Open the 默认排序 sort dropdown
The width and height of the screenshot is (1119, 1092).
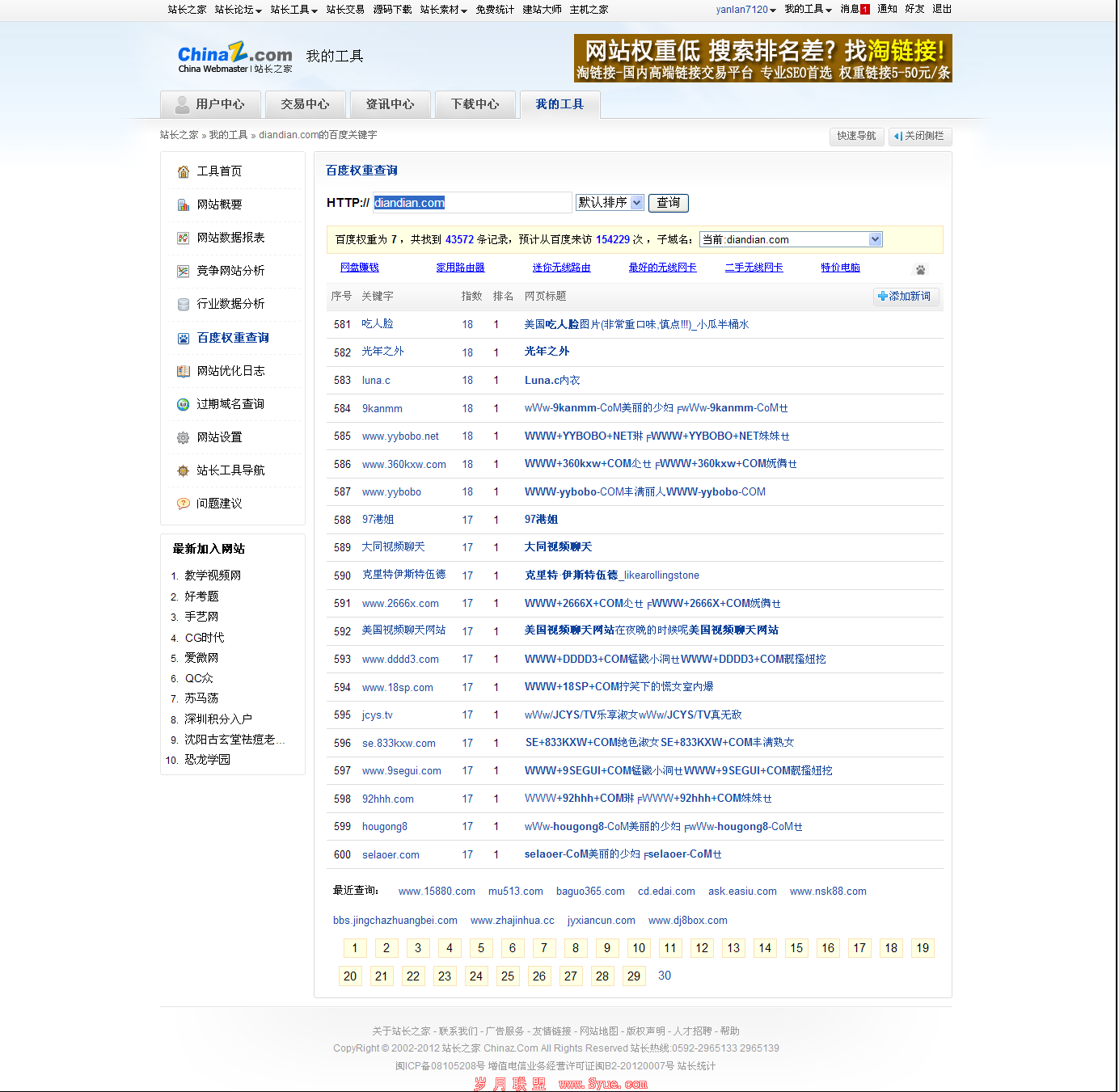tap(610, 202)
